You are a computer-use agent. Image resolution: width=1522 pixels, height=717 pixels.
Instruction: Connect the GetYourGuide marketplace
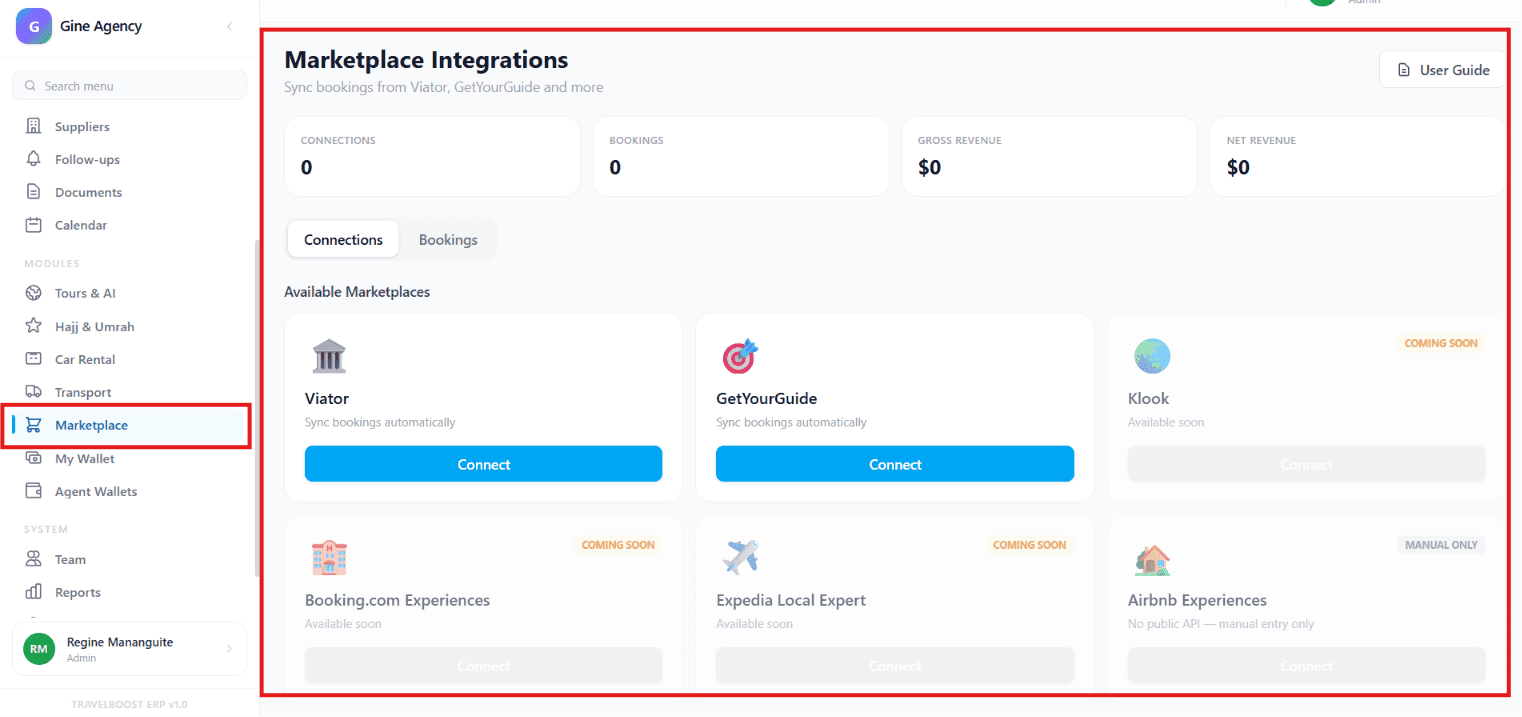pos(895,464)
